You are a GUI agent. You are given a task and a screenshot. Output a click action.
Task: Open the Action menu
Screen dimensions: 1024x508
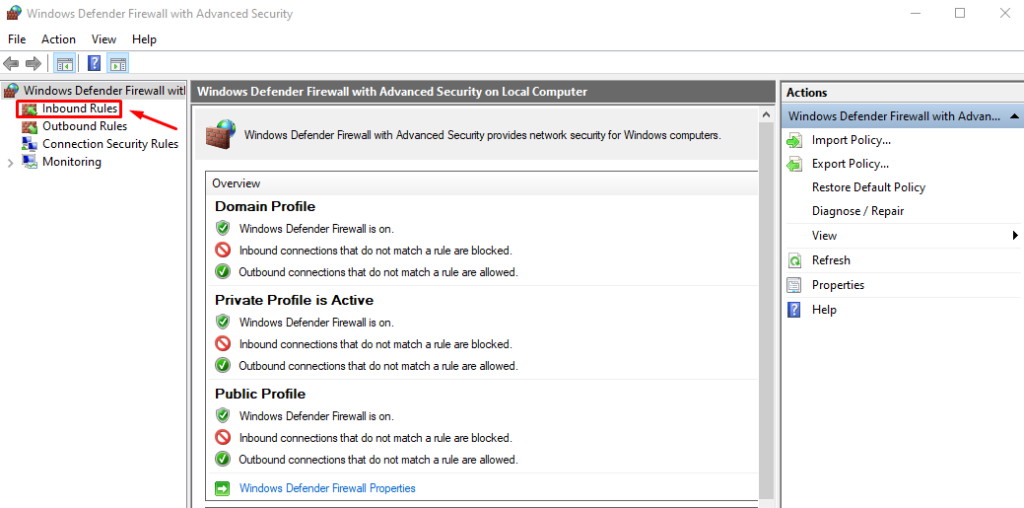(x=58, y=39)
